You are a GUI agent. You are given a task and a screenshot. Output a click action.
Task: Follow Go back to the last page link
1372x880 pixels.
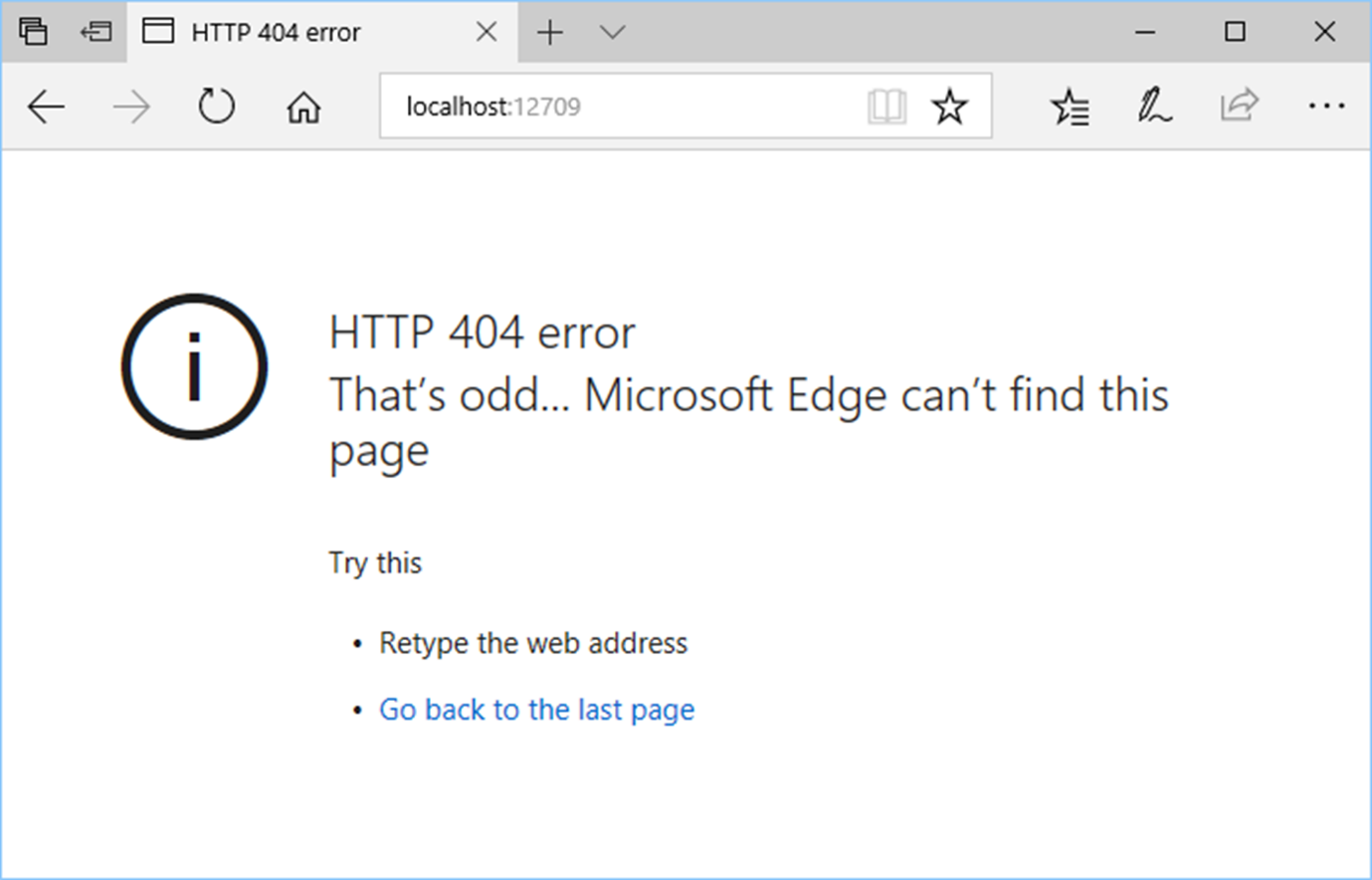click(537, 710)
